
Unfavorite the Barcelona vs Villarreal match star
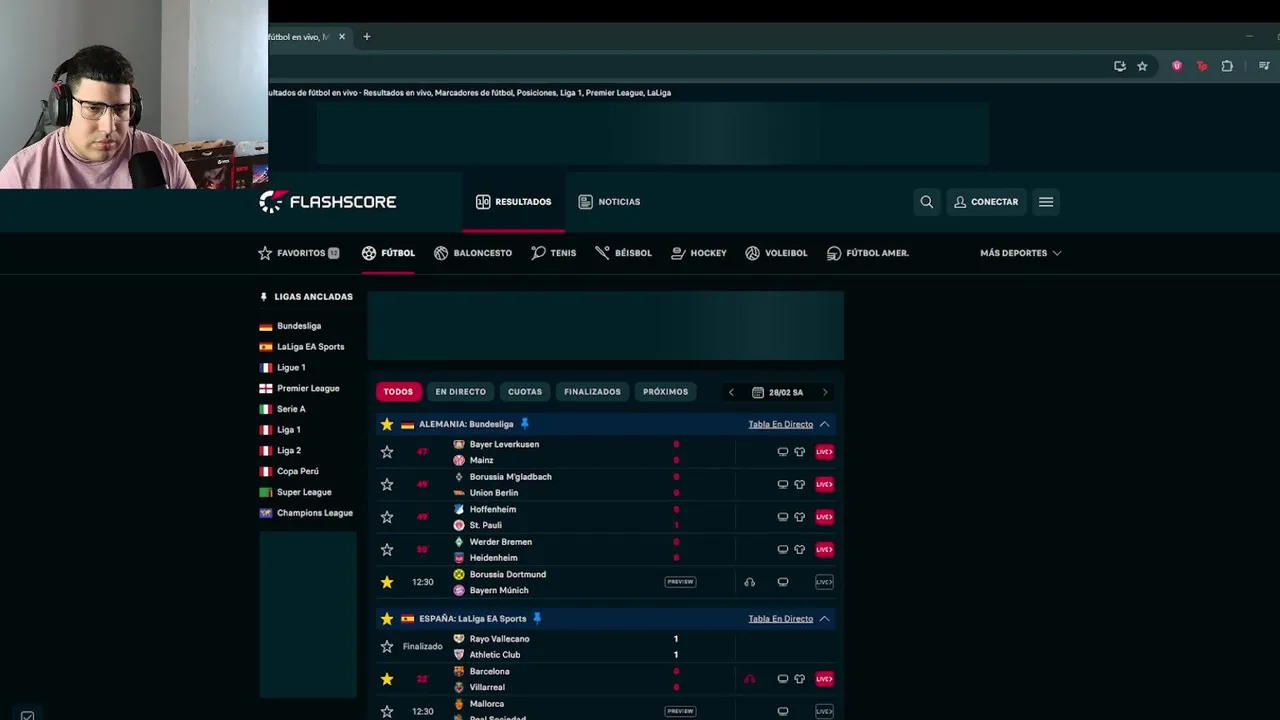pyautogui.click(x=387, y=679)
